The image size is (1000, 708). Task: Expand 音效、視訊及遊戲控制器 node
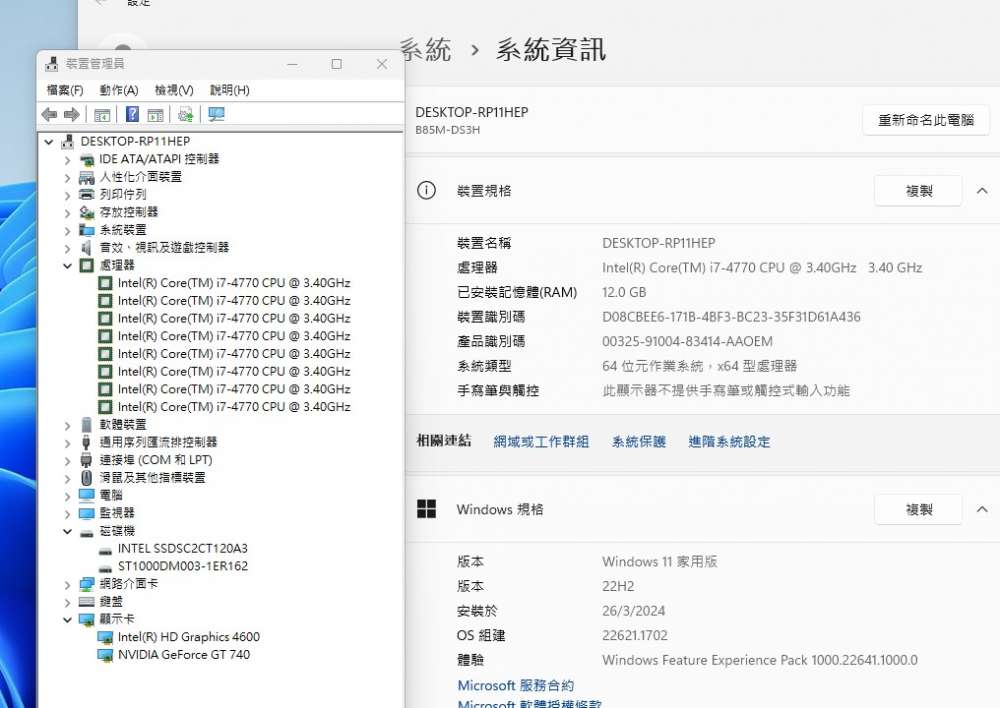tap(68, 248)
